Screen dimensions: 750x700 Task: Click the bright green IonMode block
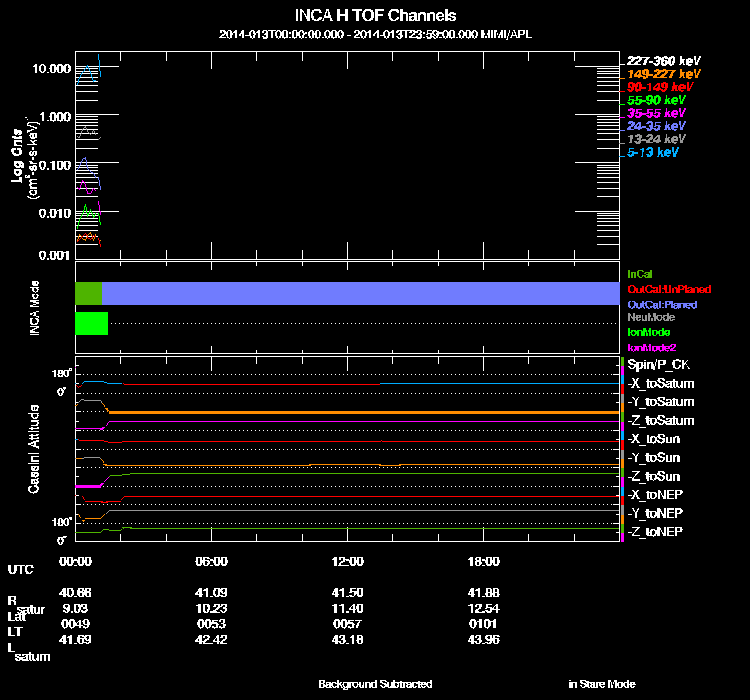(91, 323)
